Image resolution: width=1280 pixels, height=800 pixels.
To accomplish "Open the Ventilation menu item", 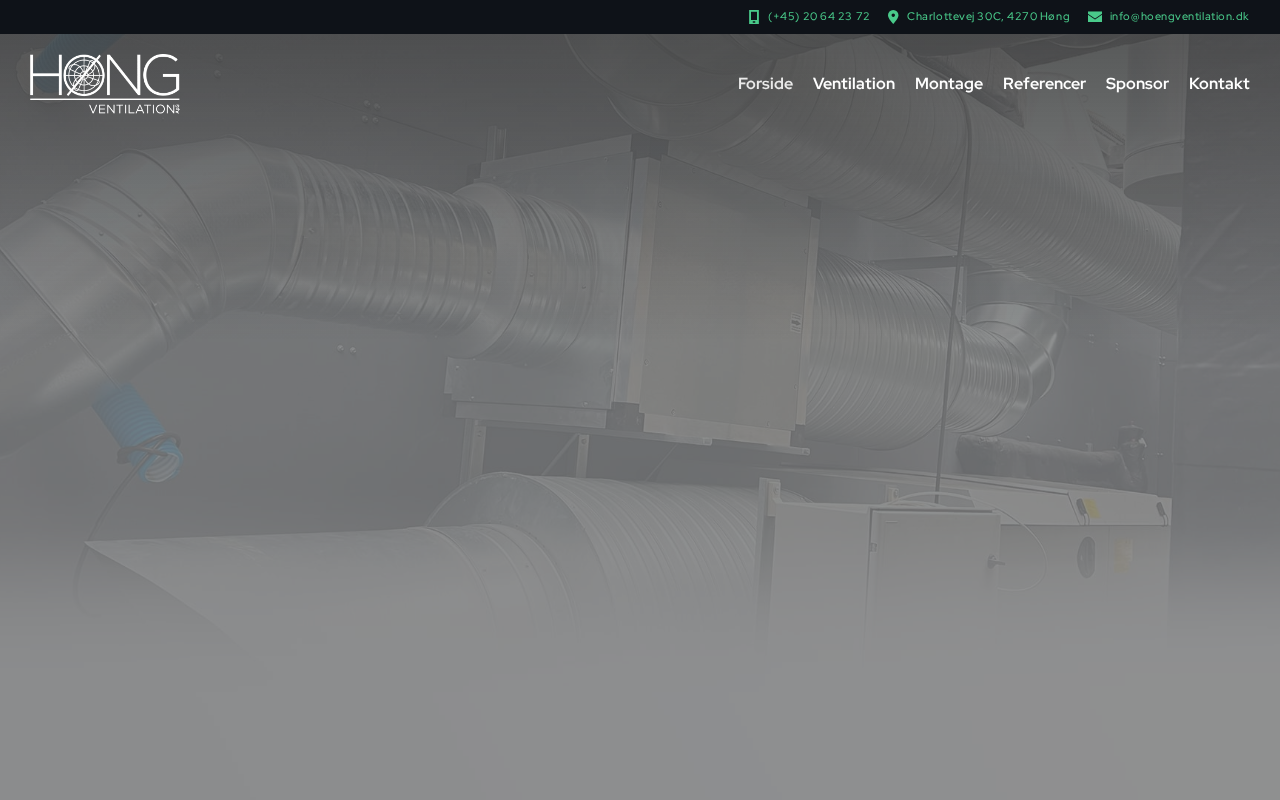I will coord(854,84).
